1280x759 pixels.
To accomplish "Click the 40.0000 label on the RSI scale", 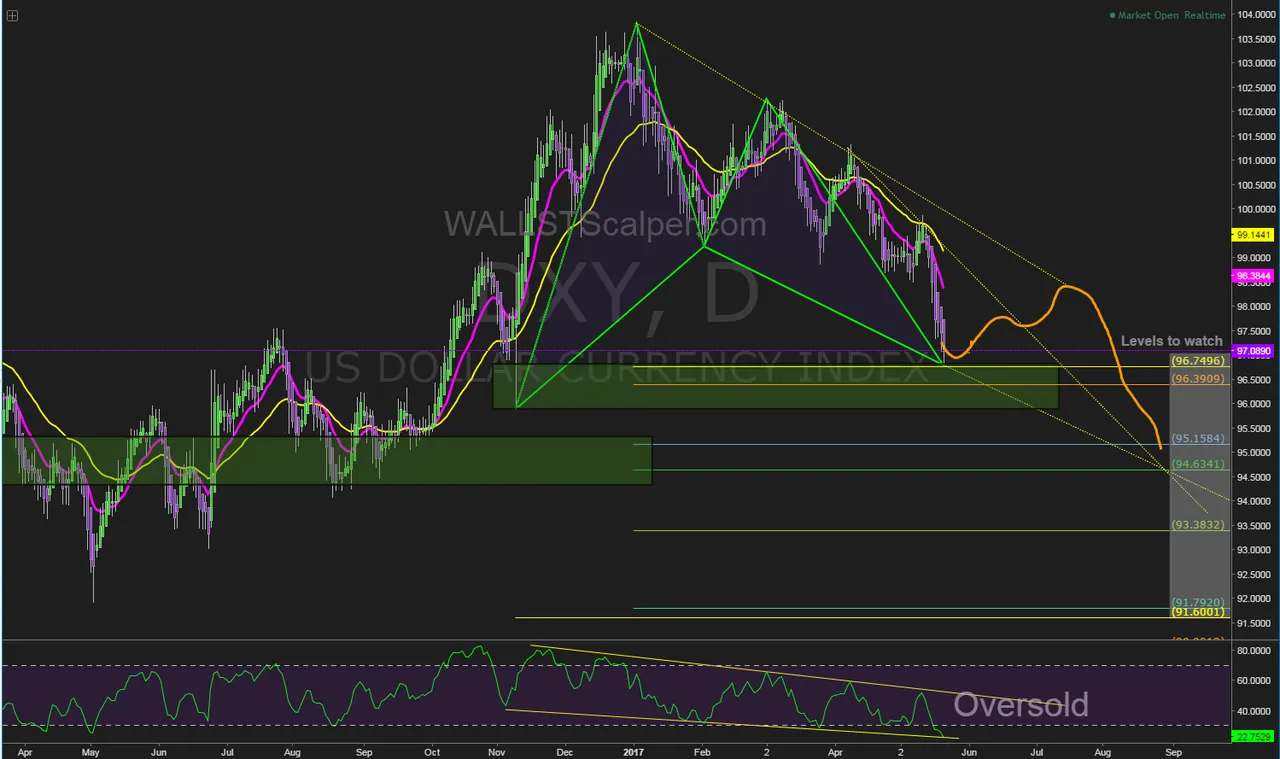I will [1256, 712].
